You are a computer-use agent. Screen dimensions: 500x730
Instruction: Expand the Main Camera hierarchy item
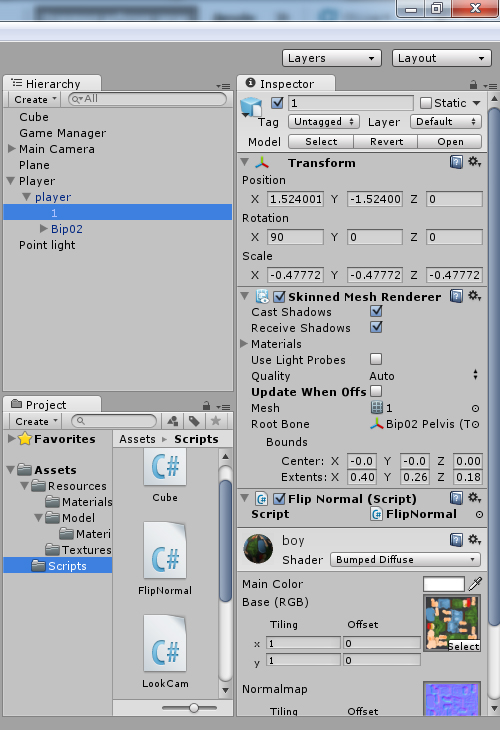12,149
